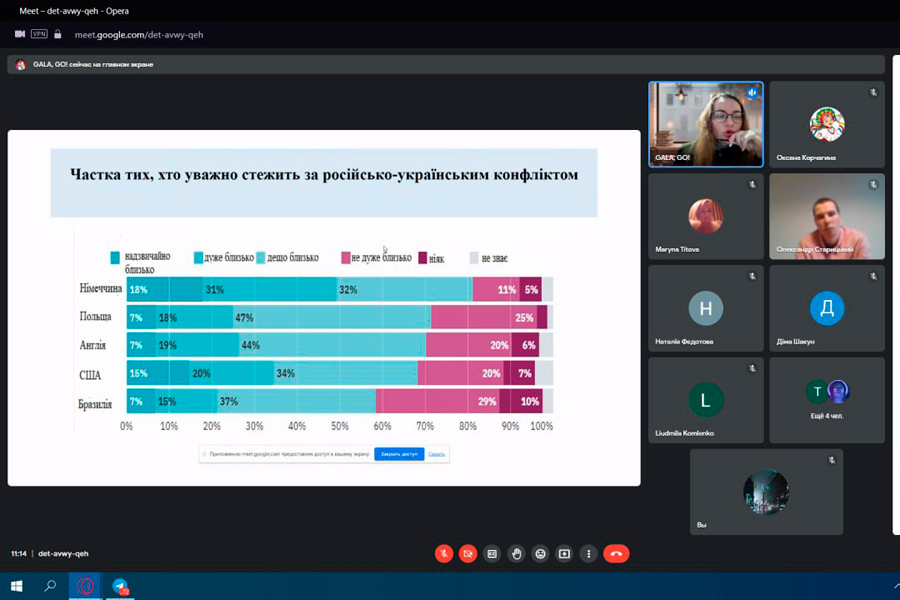The height and width of the screenshot is (600, 900).
Task: Click muted mic icon on Liudmila Komlenko tile
Action: [x=752, y=368]
